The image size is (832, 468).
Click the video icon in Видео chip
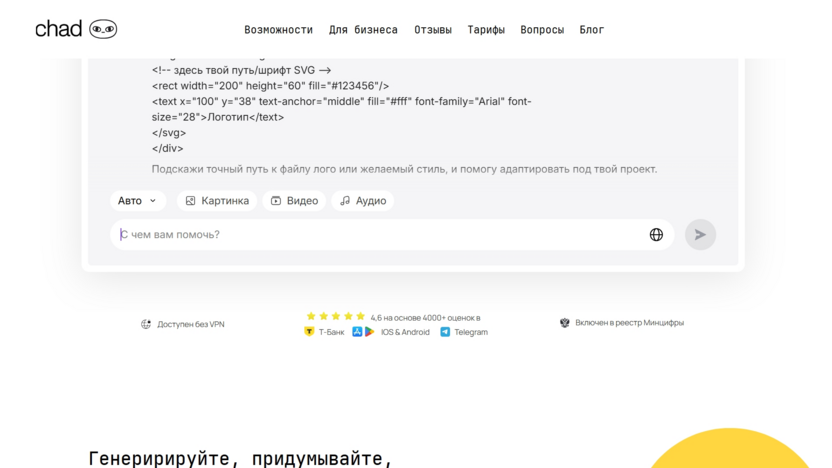pos(276,201)
